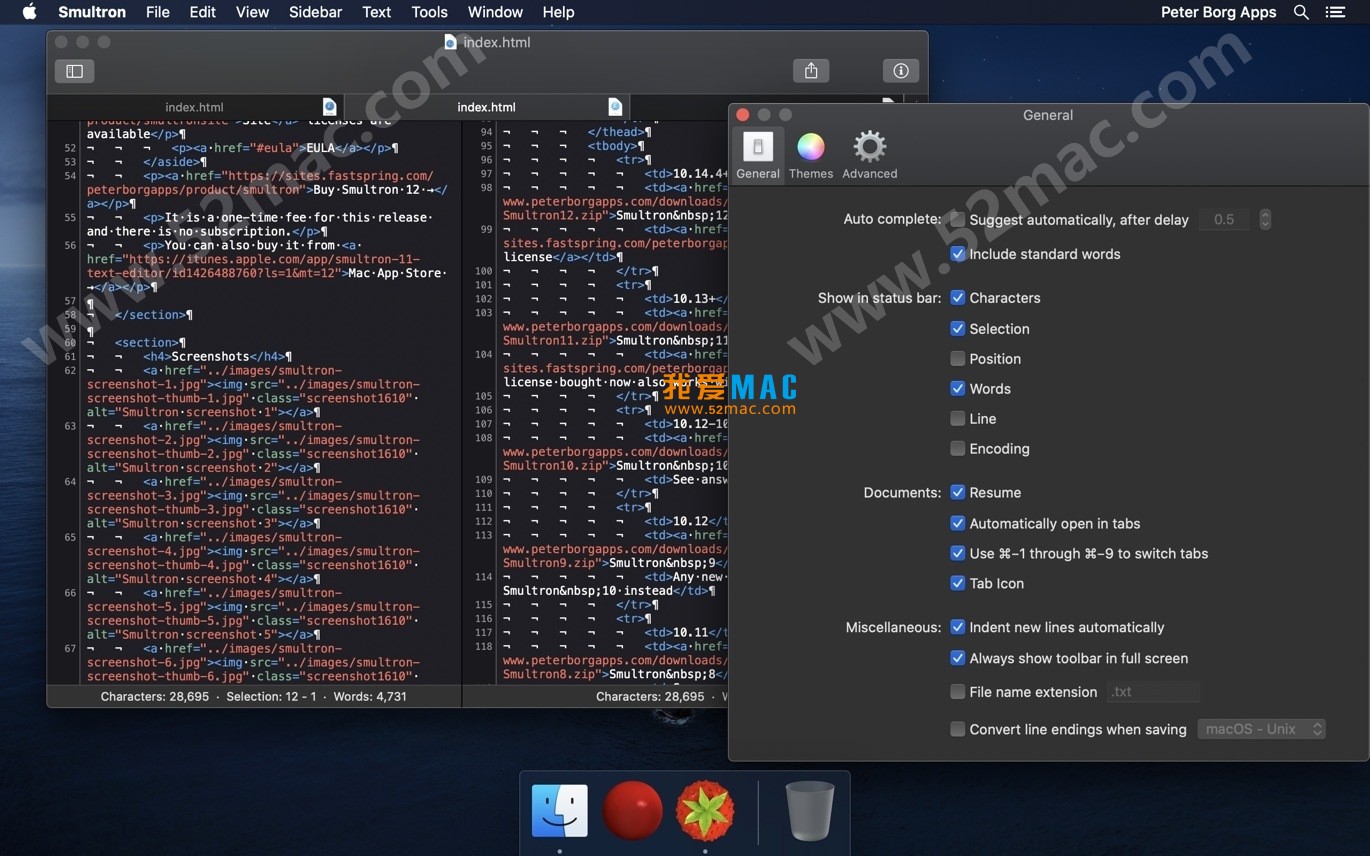Select the second index.html tab
This screenshot has width=1370, height=856.
point(486,107)
